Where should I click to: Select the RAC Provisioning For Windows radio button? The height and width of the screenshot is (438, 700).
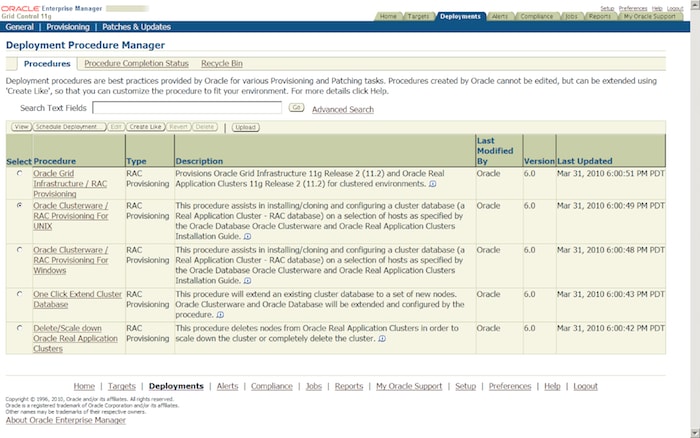[20, 250]
